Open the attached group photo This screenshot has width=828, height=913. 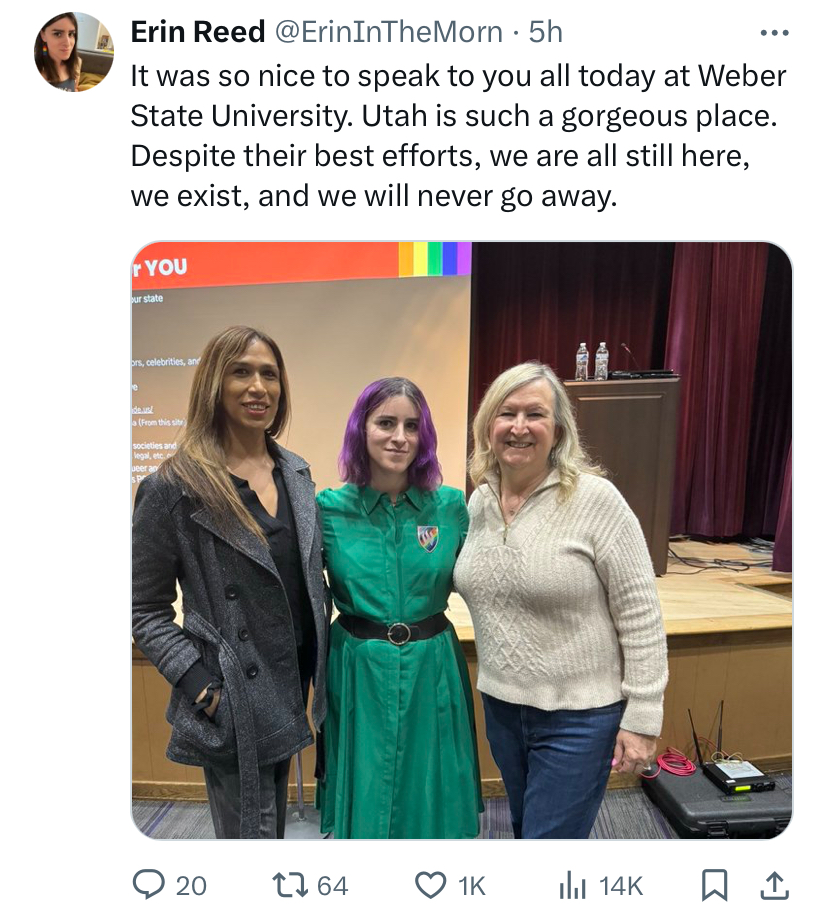point(461,540)
